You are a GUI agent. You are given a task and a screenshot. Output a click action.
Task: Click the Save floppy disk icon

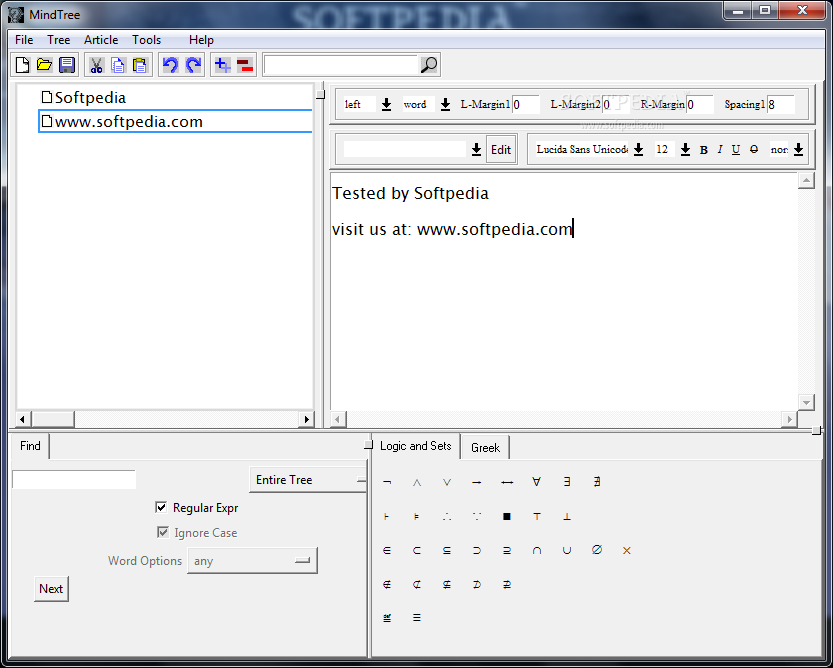[66, 65]
